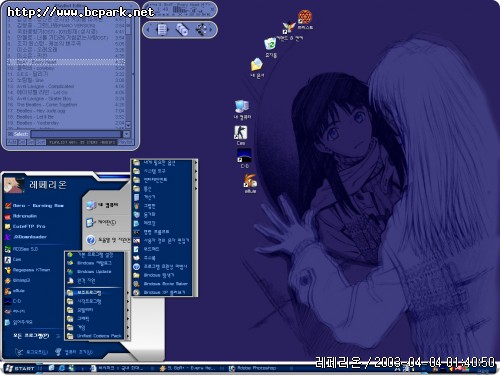This screenshot has width=500, height=375.
Task: Open the calculator (계산기) entry in accessories
Action: point(145,197)
